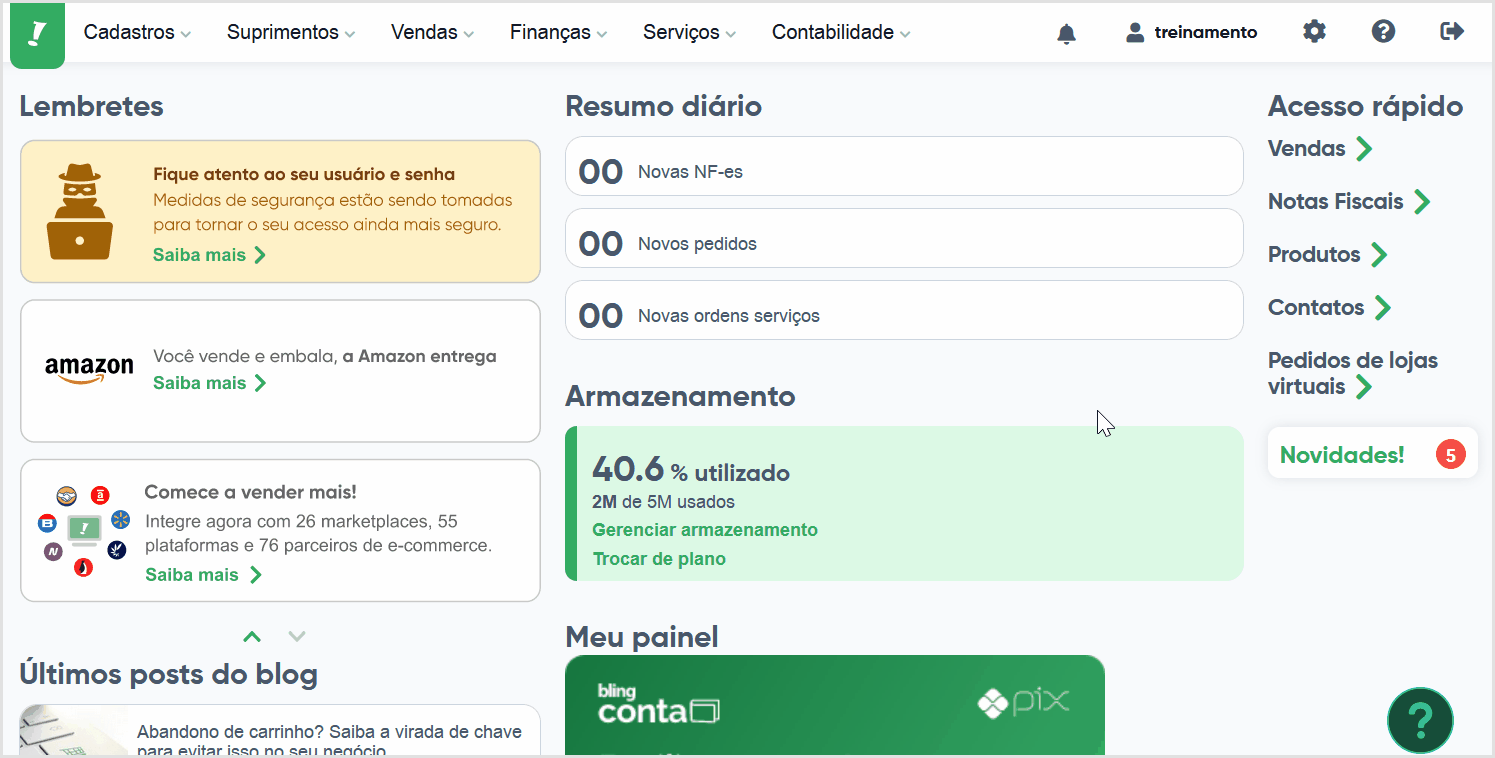
Task: Click the red badge showing 5
Action: pyautogui.click(x=1450, y=455)
